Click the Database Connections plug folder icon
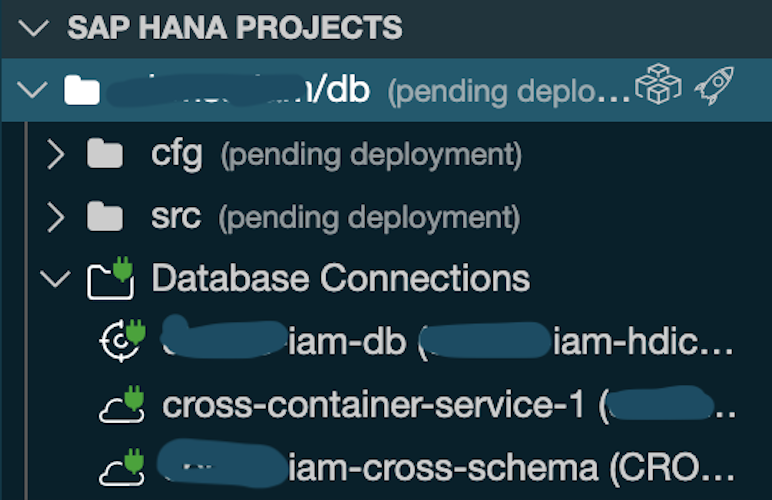 coord(110,278)
